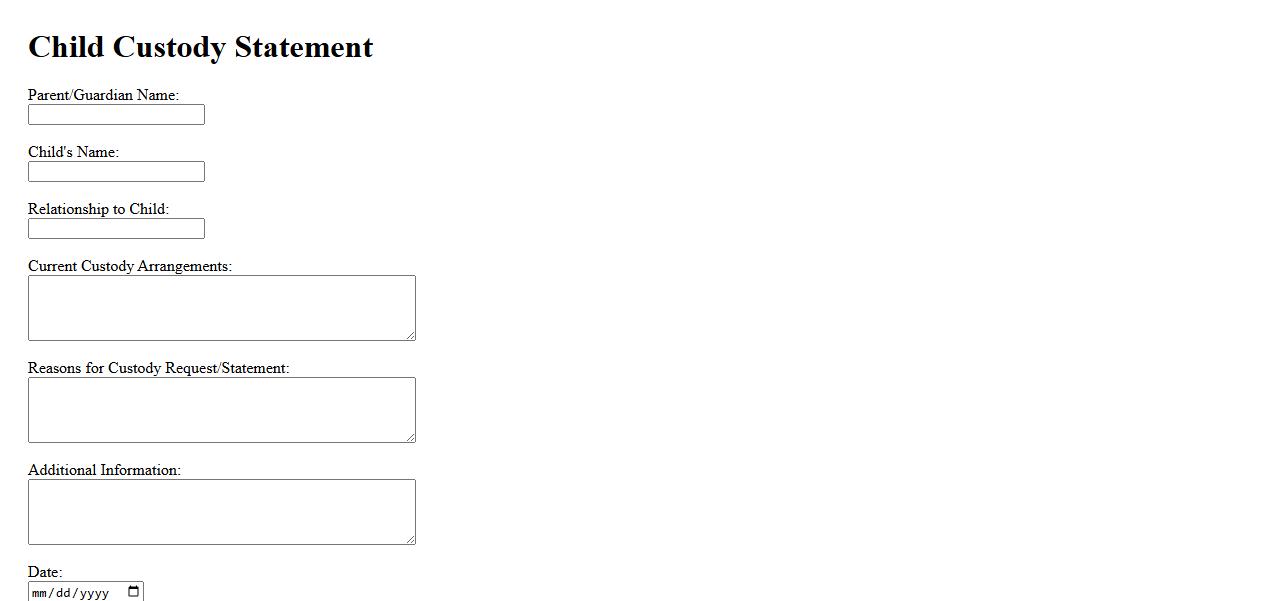Click into the Additional Information text area
Viewport: 1278px width, 601px height.
point(221,512)
